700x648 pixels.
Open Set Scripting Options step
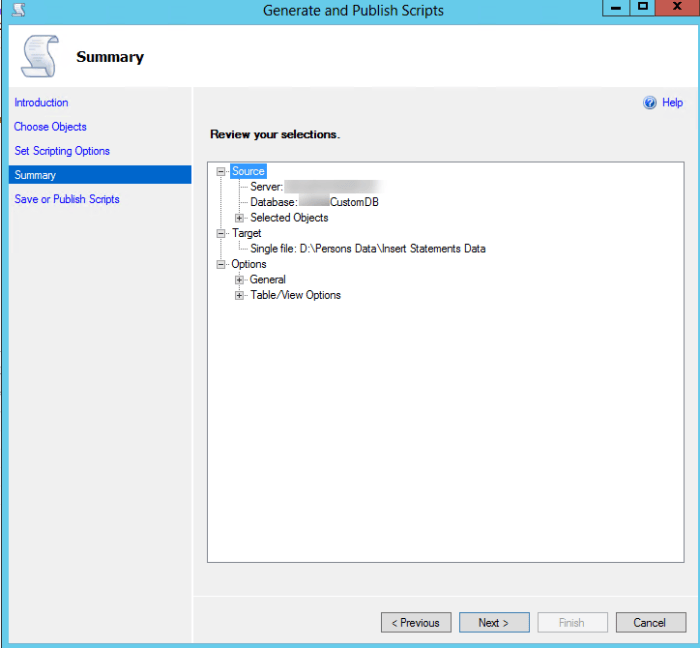pos(62,151)
